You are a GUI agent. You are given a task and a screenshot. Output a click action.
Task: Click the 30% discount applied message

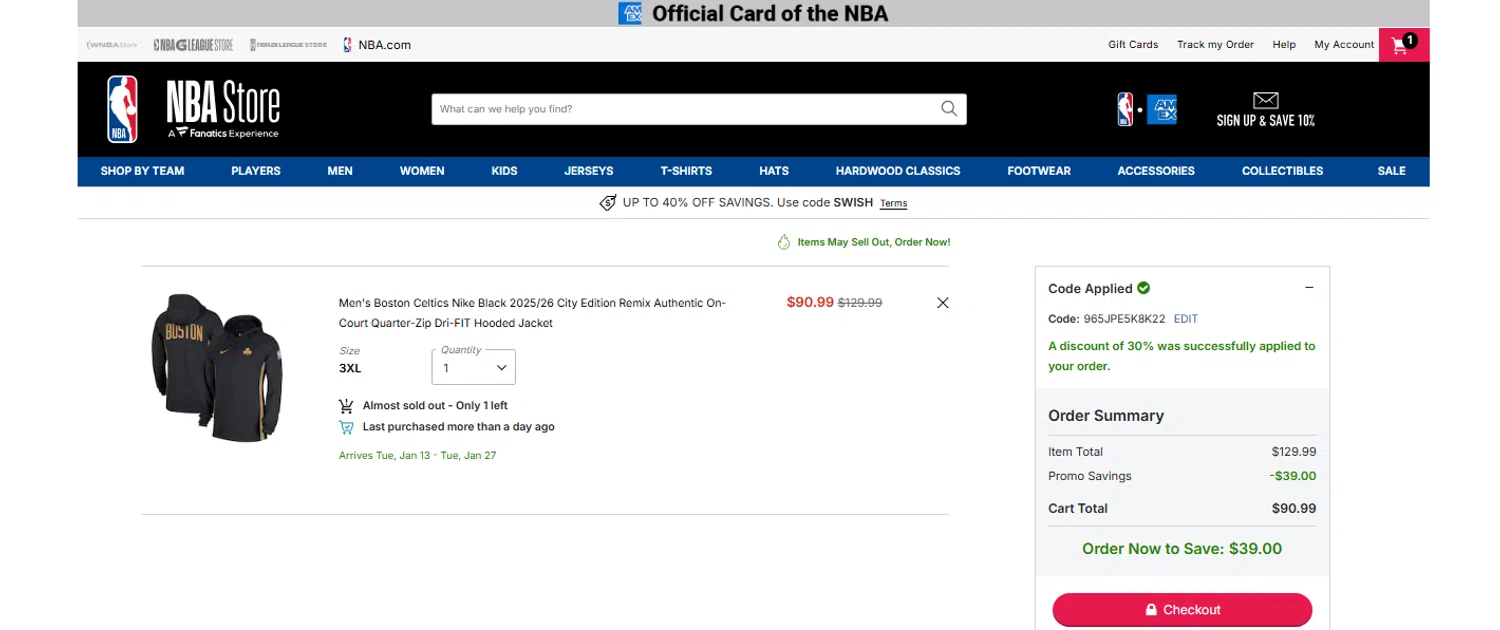pyautogui.click(x=1182, y=356)
